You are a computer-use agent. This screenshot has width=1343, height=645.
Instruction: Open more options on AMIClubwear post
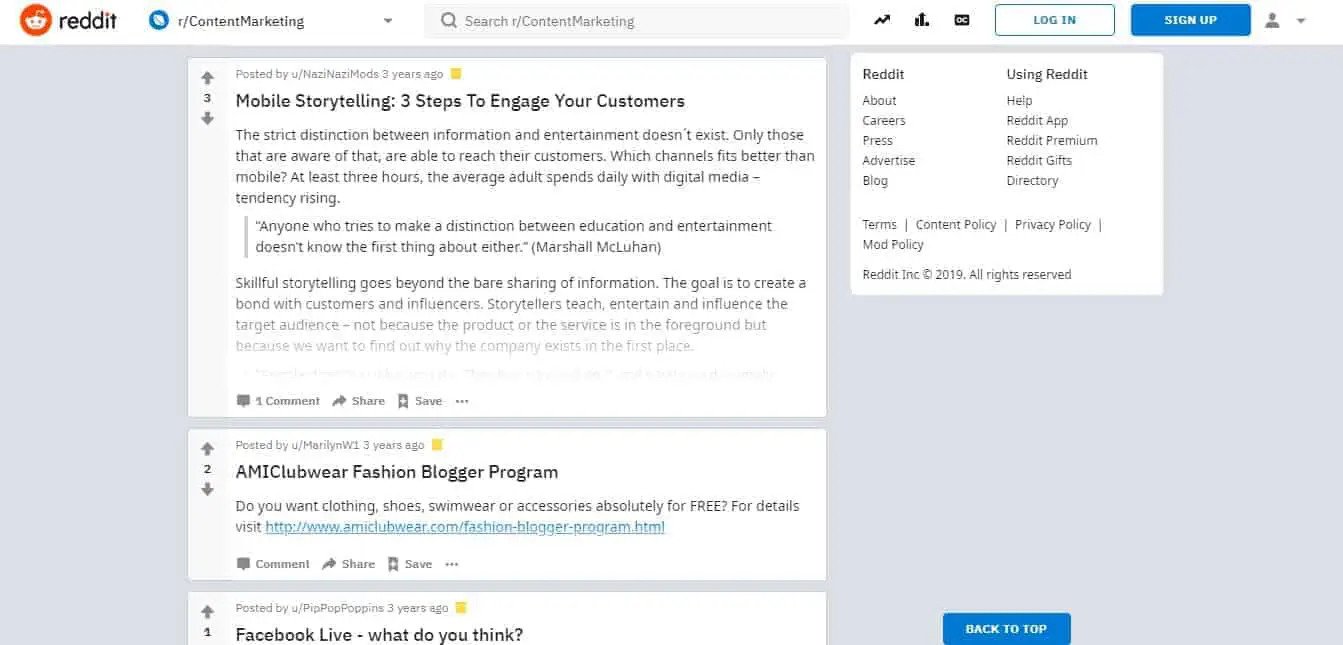point(451,564)
